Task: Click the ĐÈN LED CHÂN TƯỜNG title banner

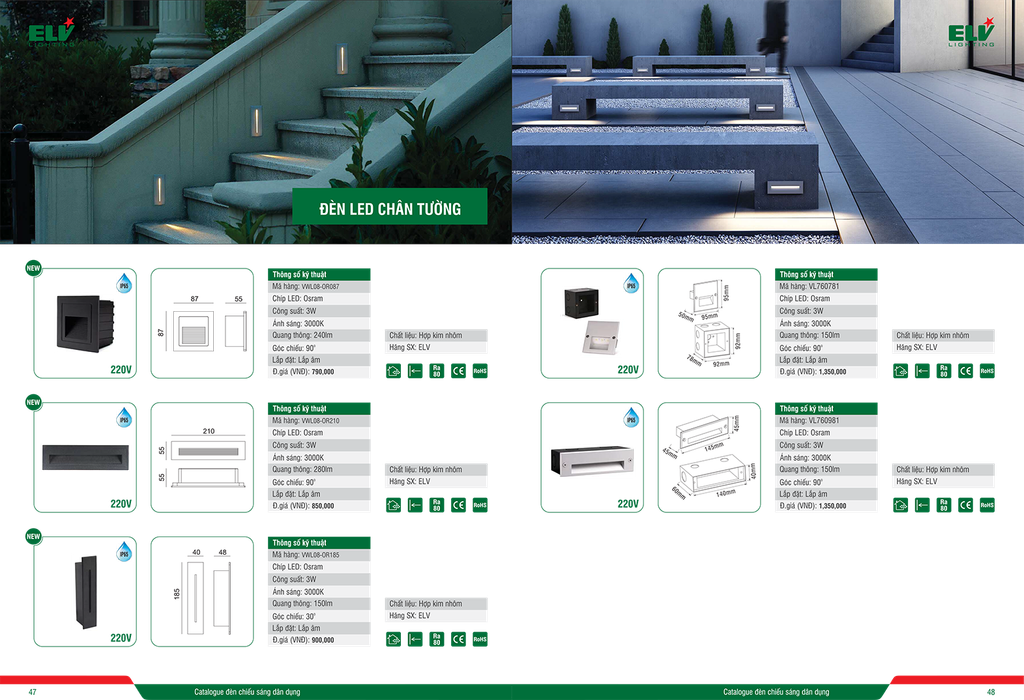Action: 390,208
